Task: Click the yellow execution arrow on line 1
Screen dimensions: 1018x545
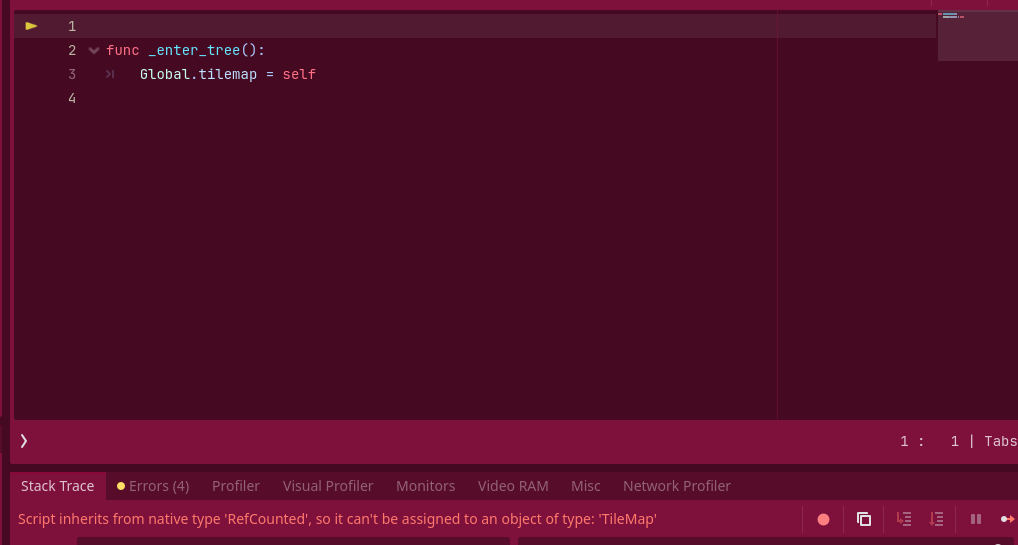Action: pos(31,26)
